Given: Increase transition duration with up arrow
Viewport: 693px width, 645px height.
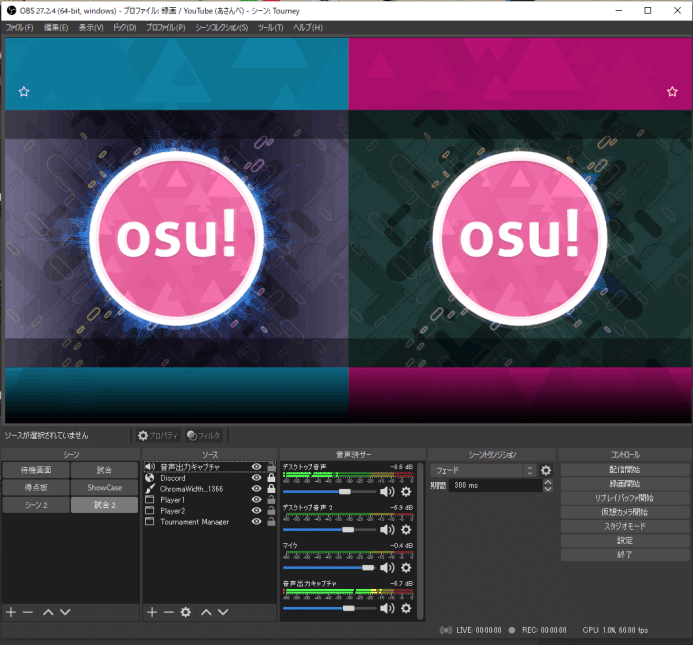Looking at the screenshot, I should 548,482.
